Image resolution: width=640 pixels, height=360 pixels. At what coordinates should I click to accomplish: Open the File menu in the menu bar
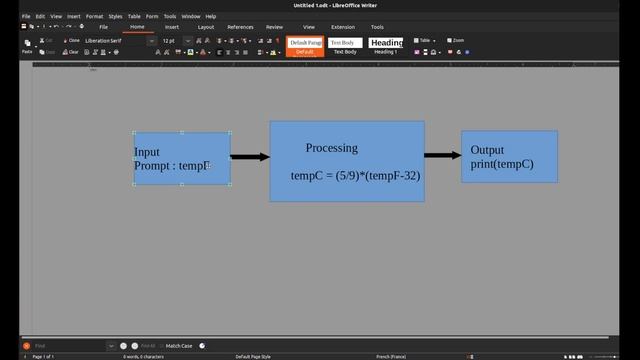point(26,16)
